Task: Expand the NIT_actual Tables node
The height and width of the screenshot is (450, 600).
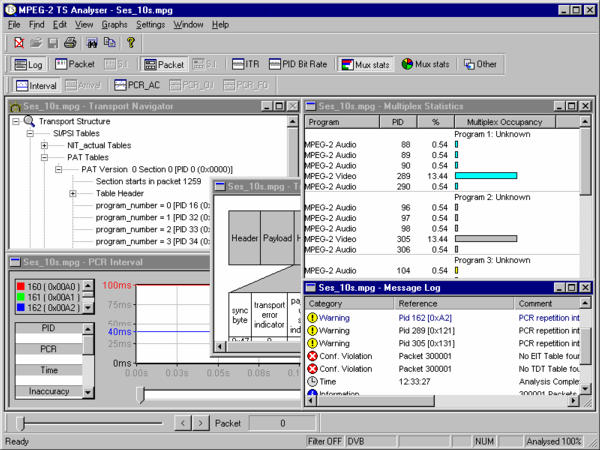Action: click(x=45, y=145)
